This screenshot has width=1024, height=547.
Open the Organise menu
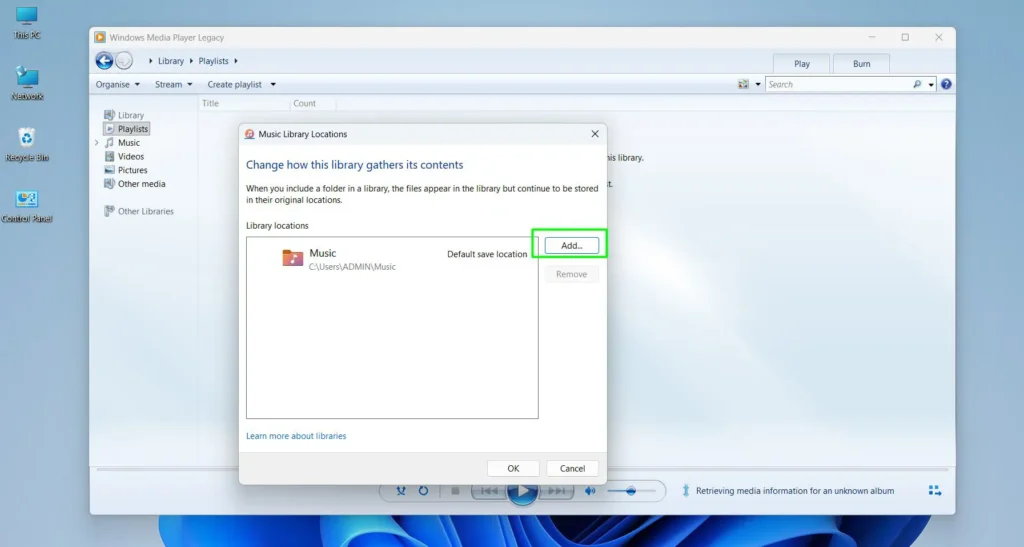pyautogui.click(x=118, y=84)
